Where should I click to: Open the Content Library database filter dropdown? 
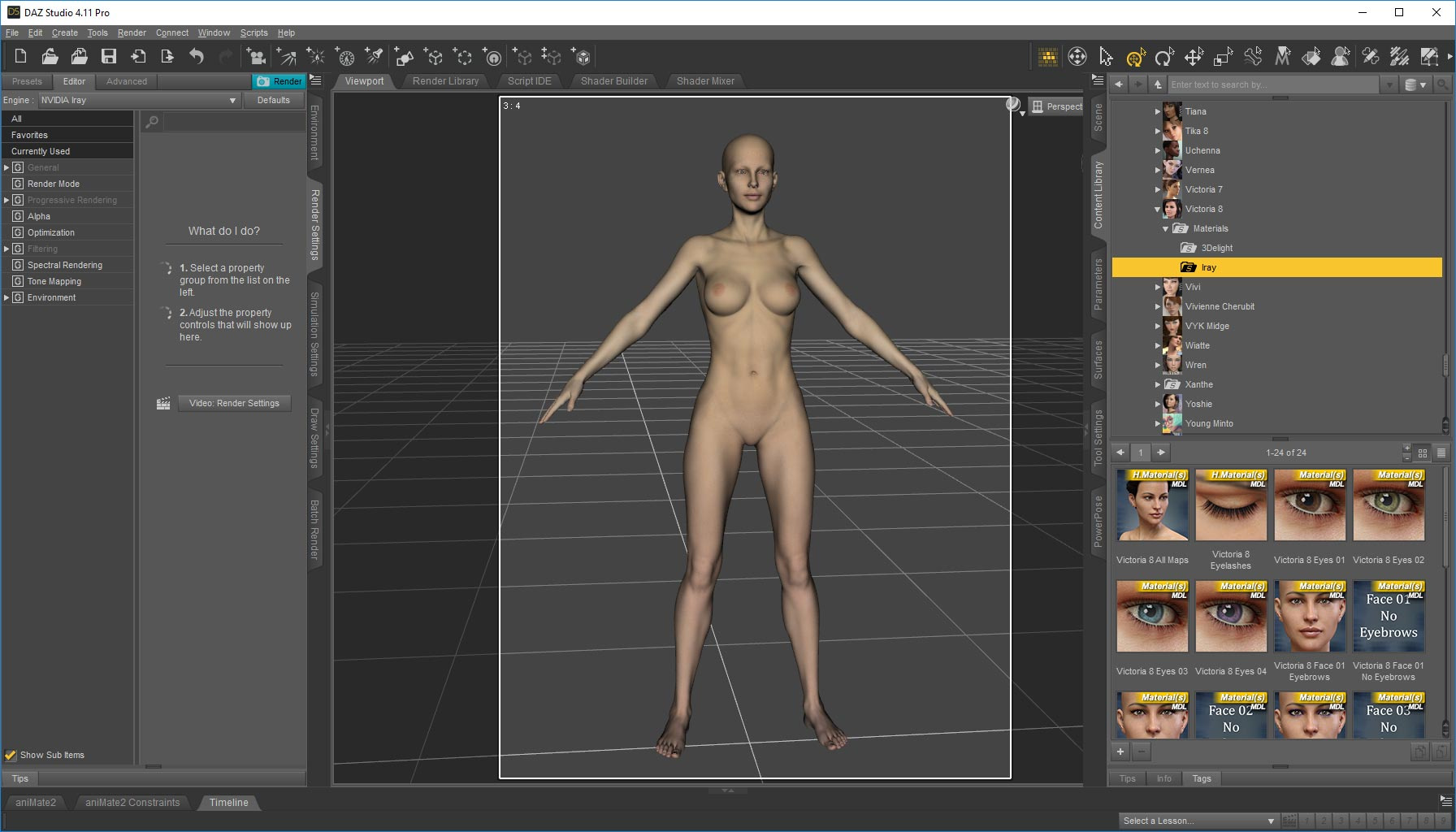click(1415, 84)
